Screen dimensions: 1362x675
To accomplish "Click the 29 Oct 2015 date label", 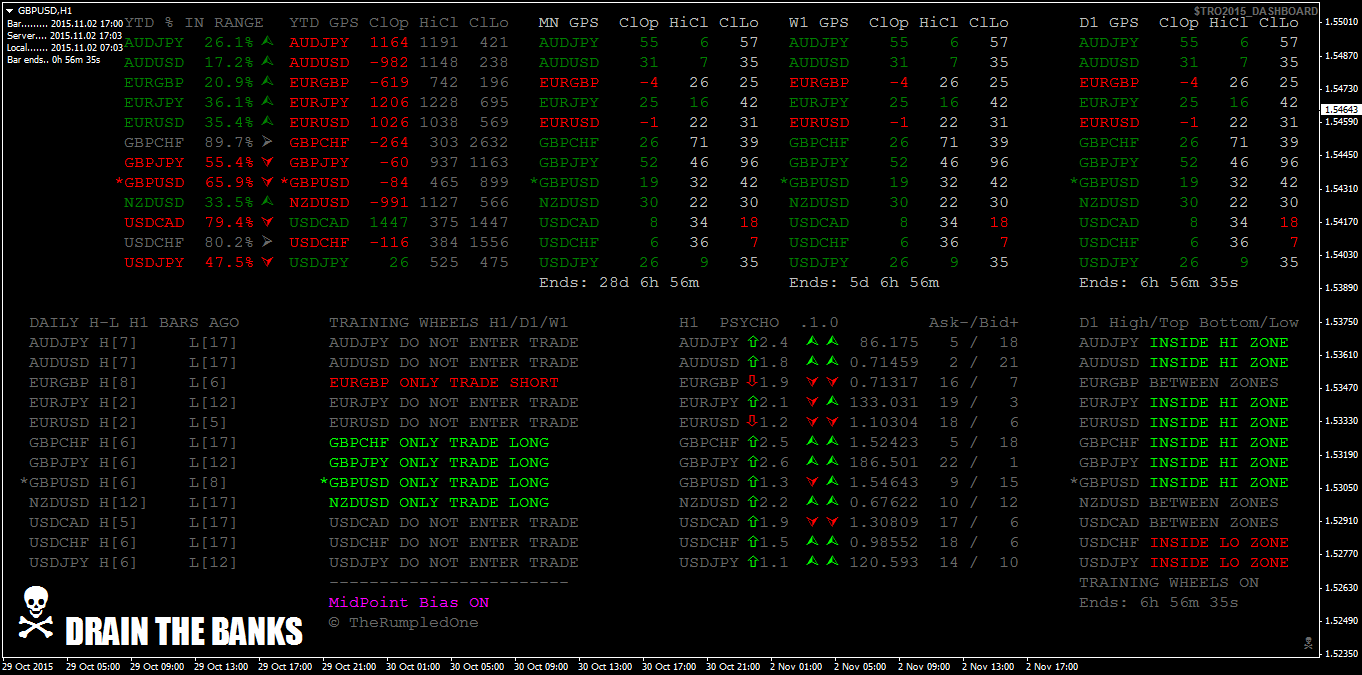I will (28, 666).
